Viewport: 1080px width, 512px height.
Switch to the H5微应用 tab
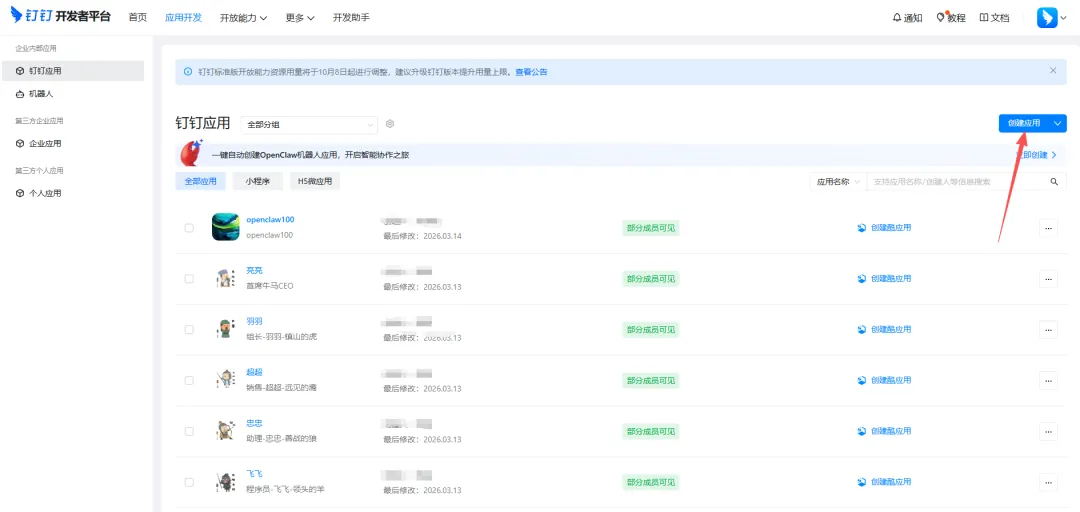pyautogui.click(x=315, y=182)
